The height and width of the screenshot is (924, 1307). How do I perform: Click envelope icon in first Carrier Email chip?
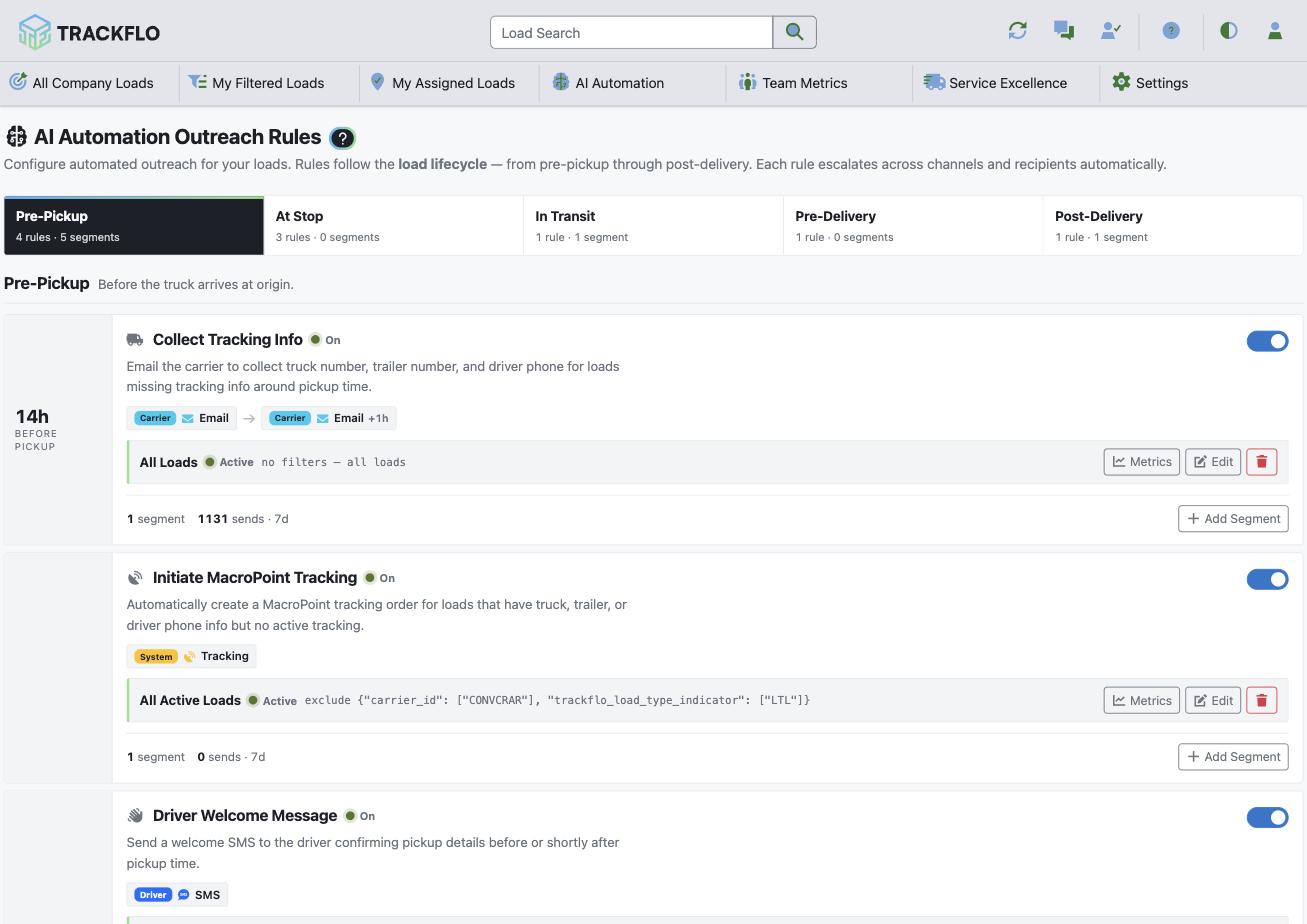tap(187, 418)
